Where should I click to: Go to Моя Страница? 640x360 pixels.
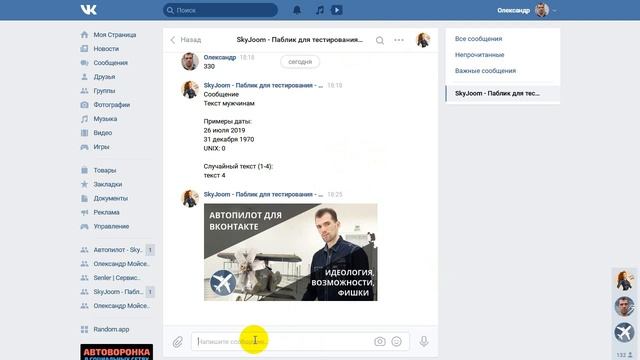115,35
